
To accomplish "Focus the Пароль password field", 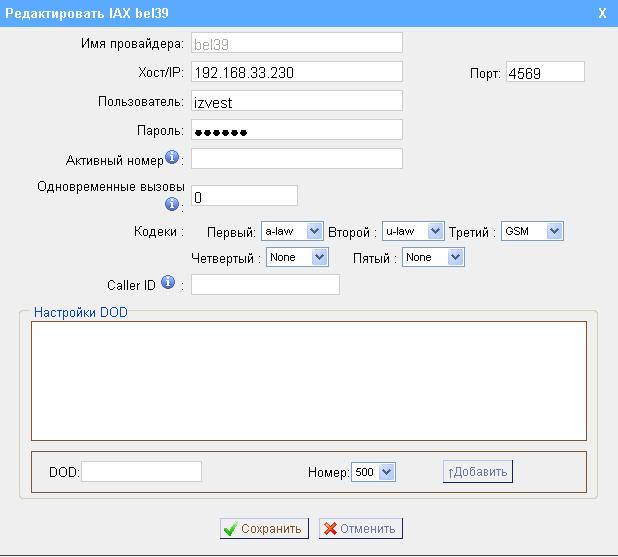I will (296, 130).
